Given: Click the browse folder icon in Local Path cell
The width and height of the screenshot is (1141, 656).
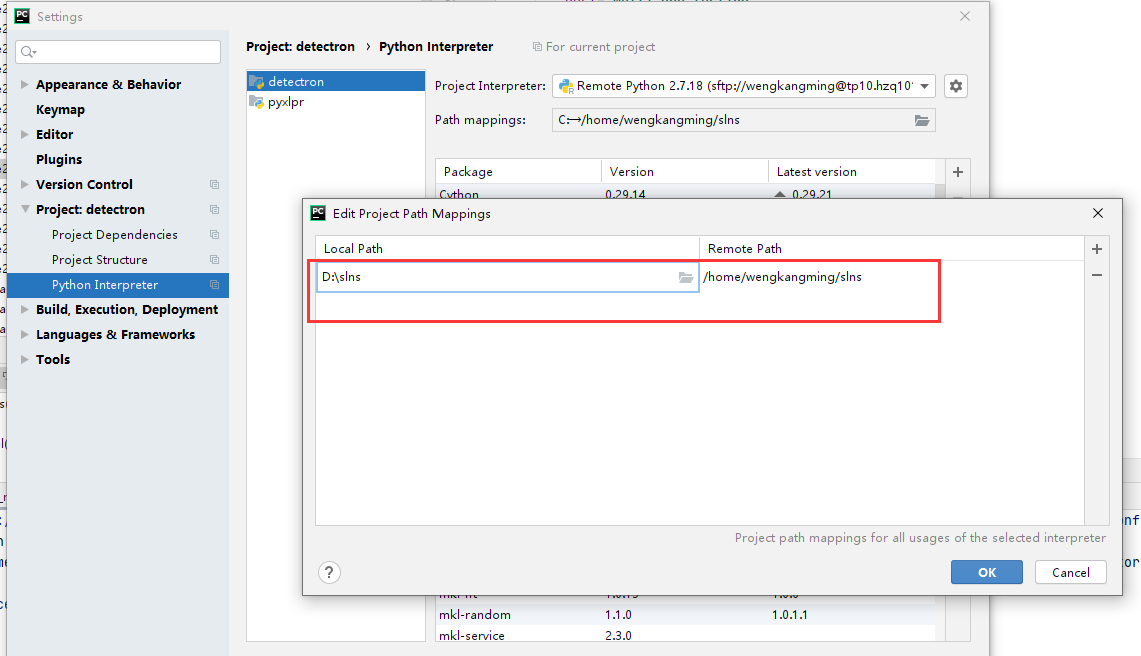Looking at the screenshot, I should click(x=685, y=277).
